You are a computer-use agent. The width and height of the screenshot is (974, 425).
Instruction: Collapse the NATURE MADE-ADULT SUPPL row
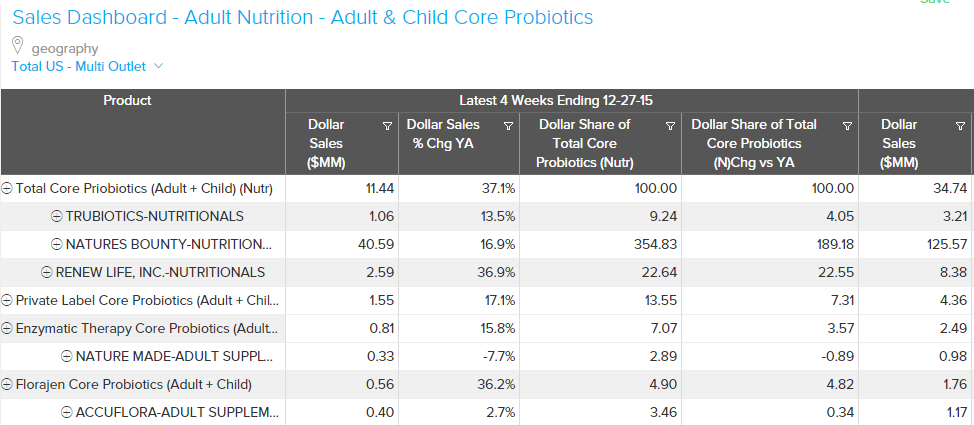67,356
